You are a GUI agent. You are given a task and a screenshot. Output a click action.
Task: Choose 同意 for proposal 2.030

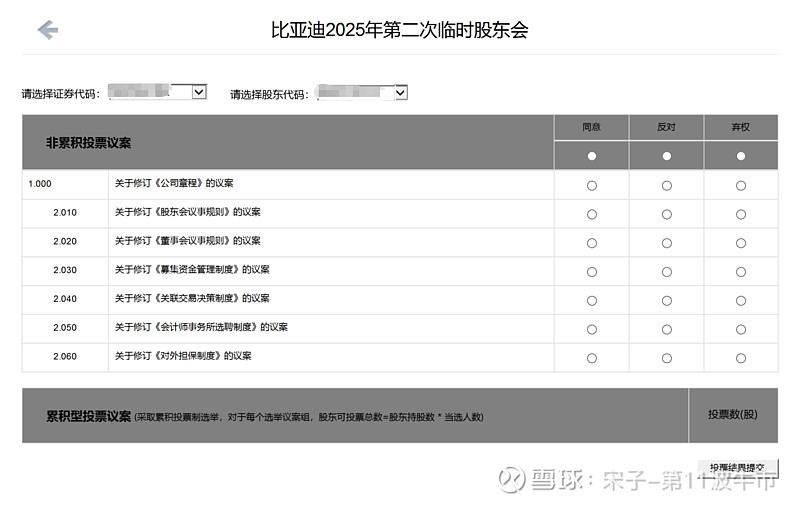(x=592, y=272)
